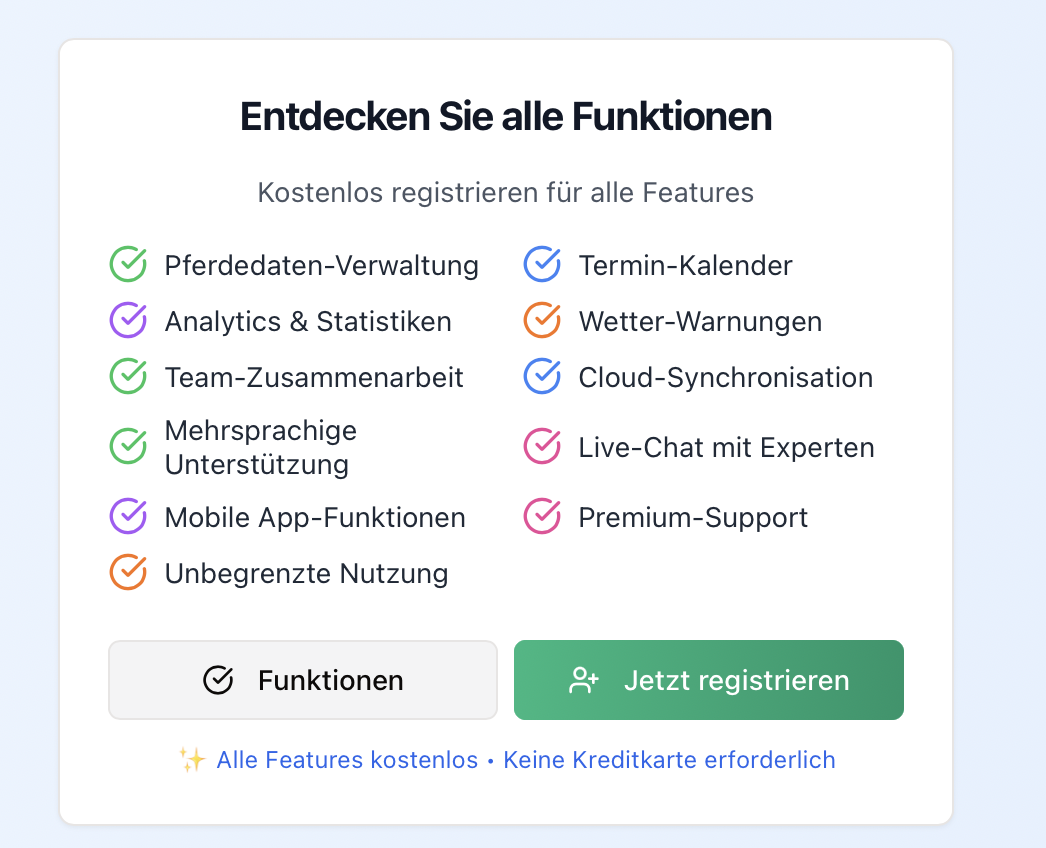Click the circled check icon in the Funktionen button

pos(218,680)
